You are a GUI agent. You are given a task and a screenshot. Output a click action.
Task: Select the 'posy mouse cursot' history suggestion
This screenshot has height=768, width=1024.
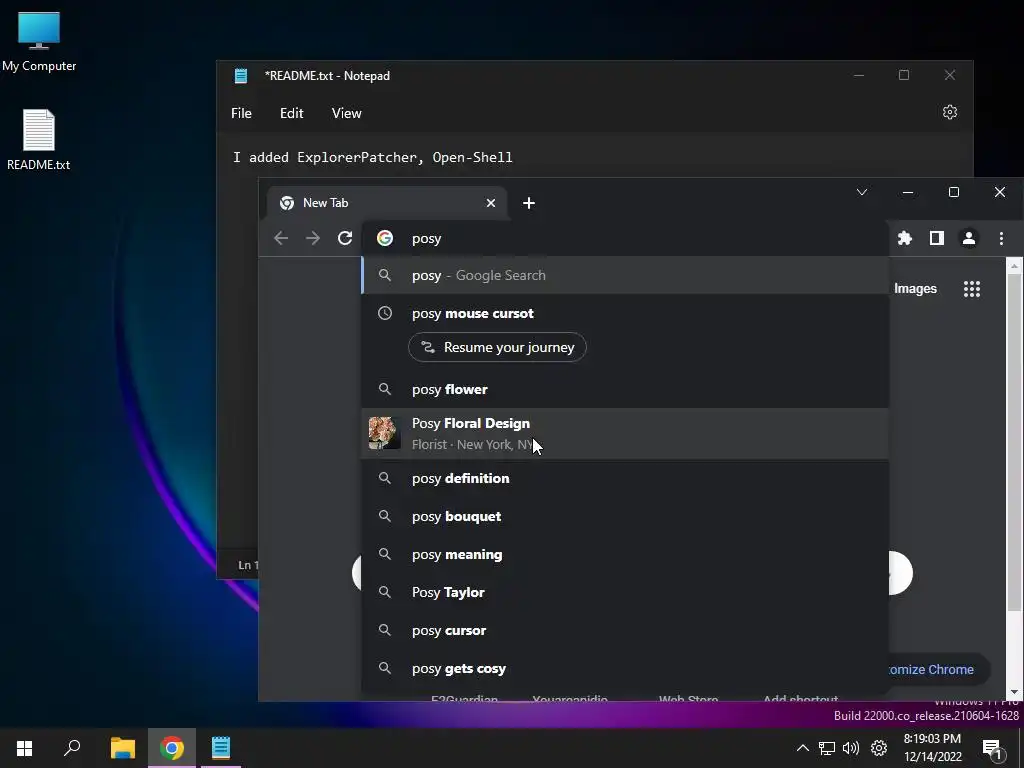[625, 313]
